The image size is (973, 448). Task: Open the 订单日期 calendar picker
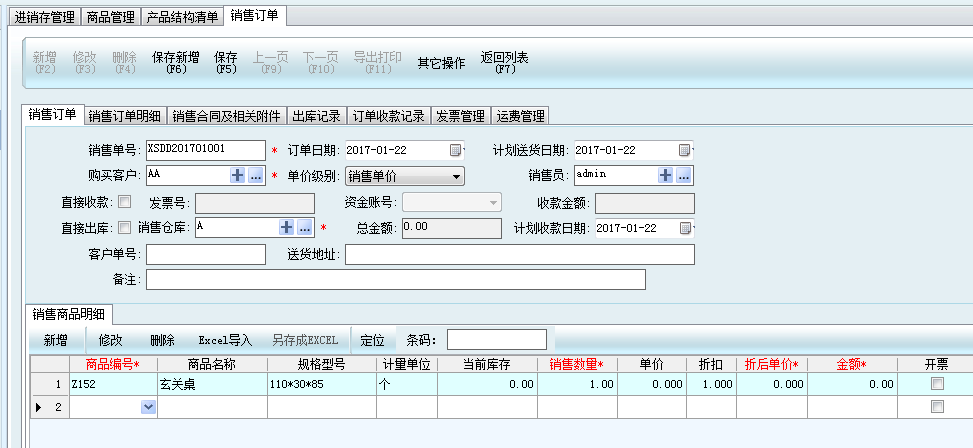click(x=456, y=150)
